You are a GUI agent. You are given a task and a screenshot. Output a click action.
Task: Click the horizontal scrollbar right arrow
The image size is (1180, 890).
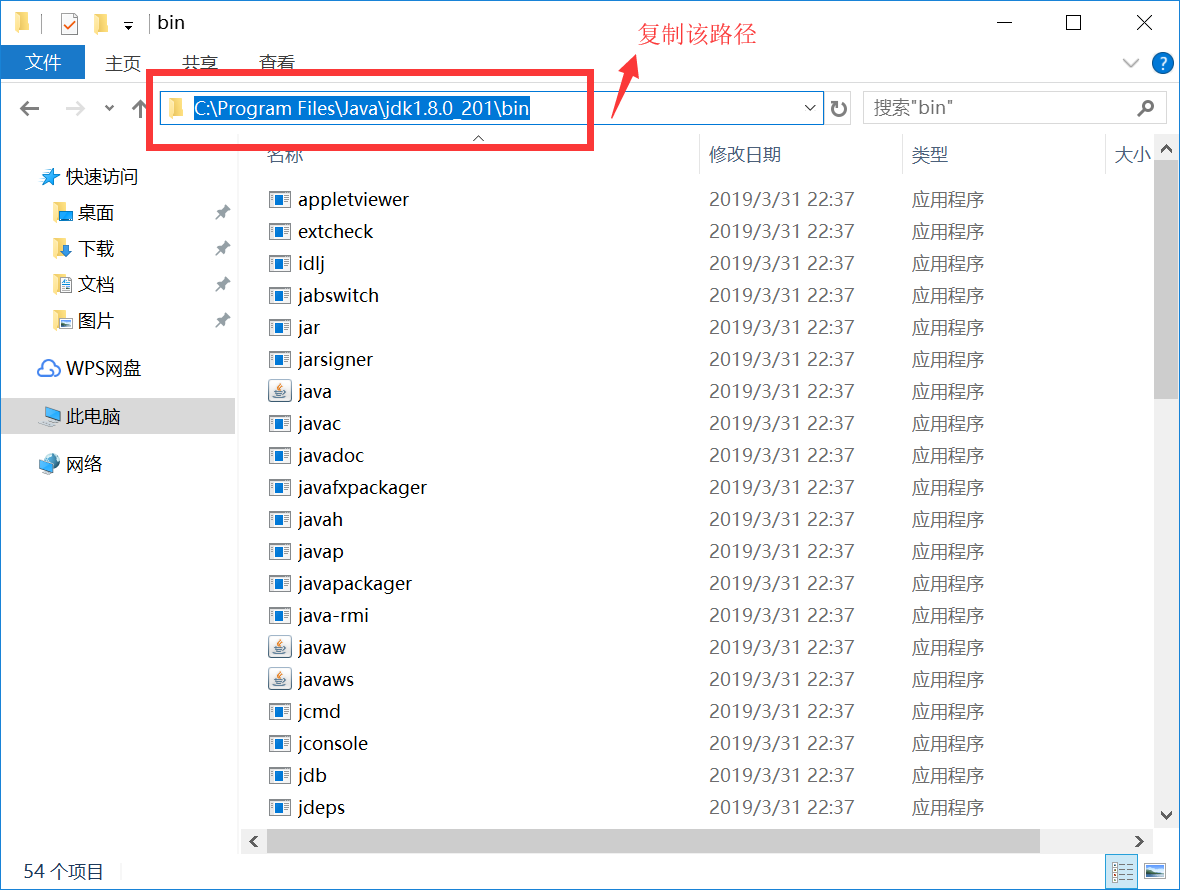(x=1139, y=841)
